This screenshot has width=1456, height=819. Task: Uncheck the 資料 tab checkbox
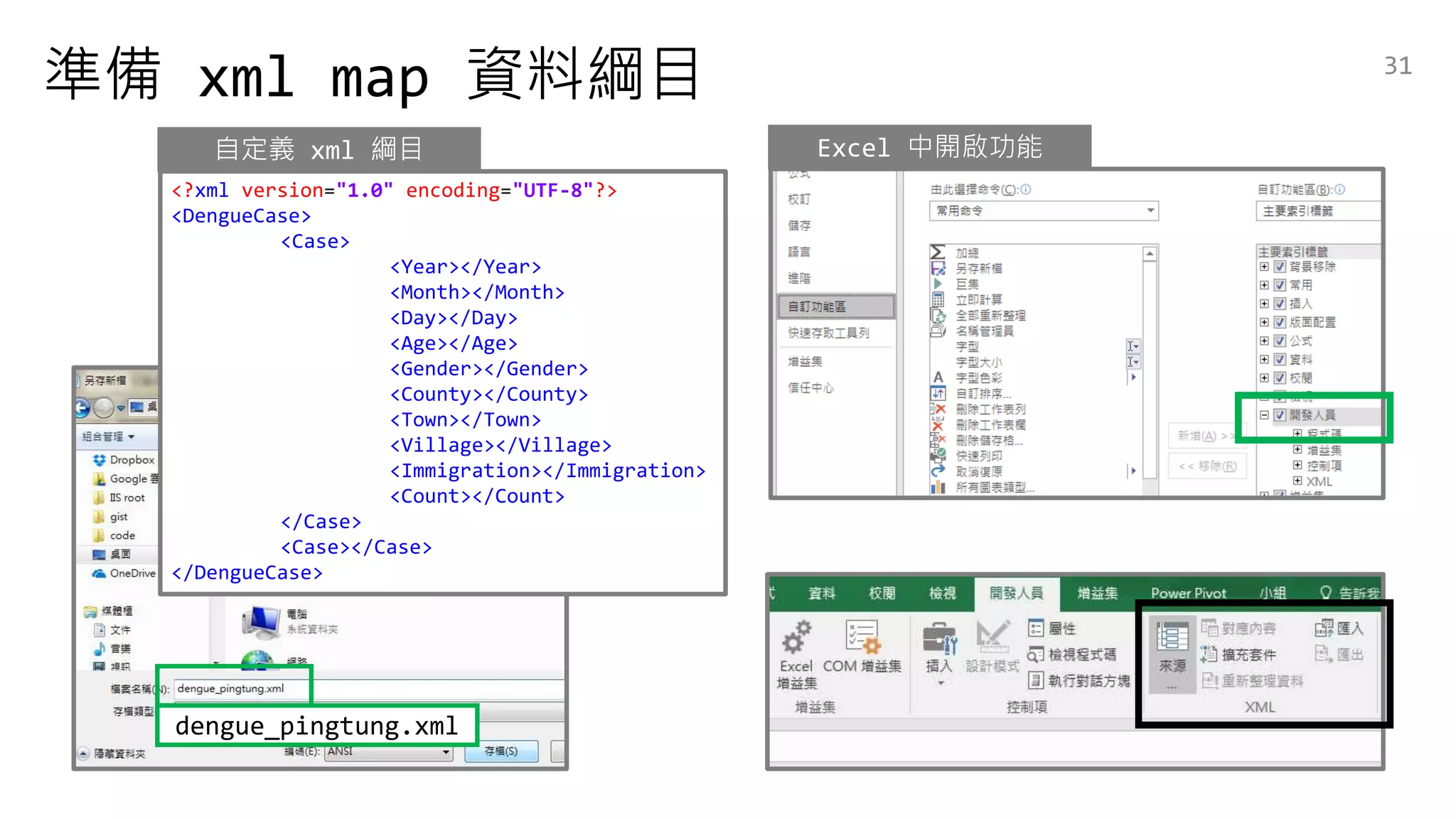click(1280, 359)
